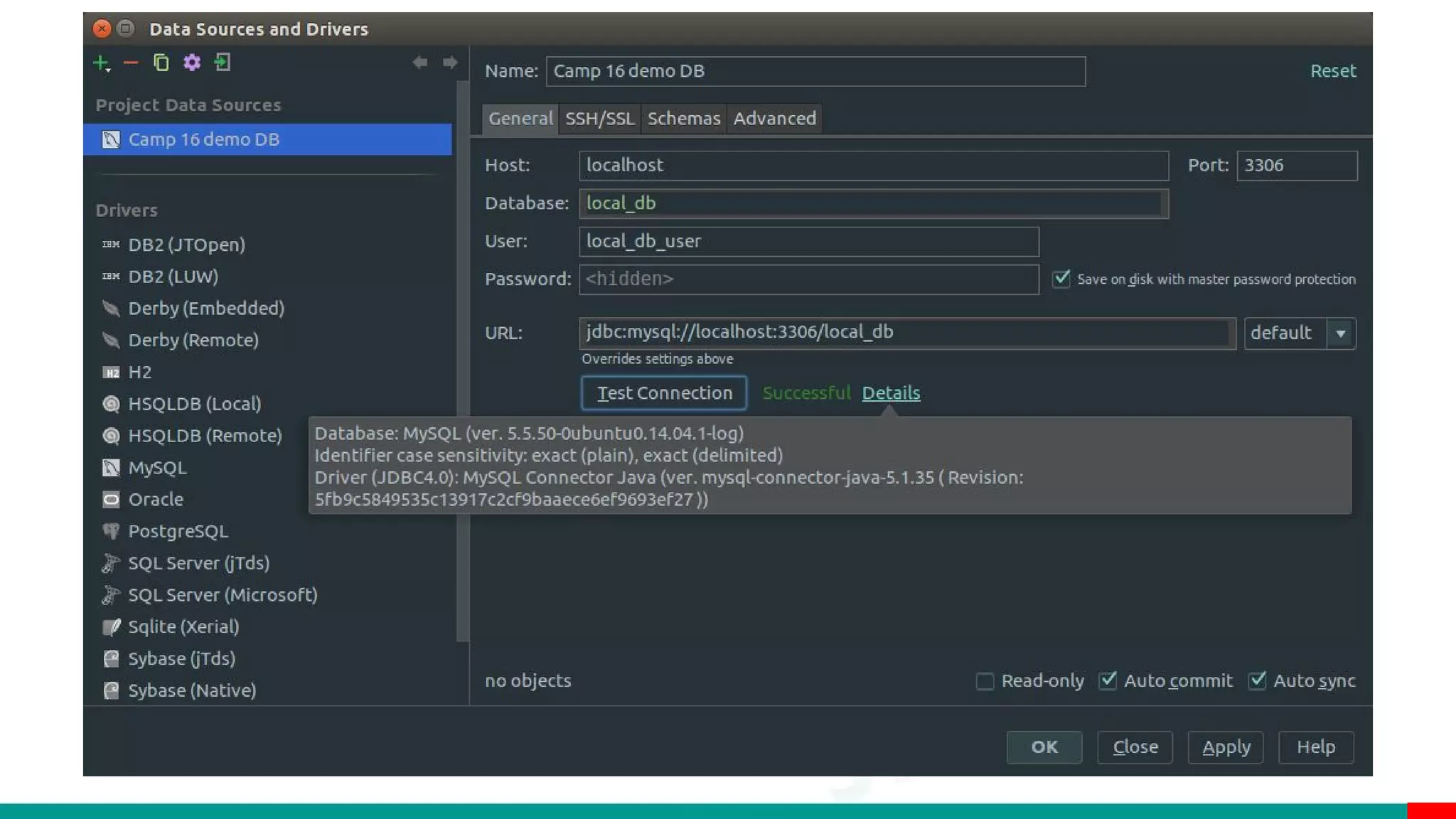Duplicate the data source via the copy icon
Viewport: 1456px width, 819px height.
click(x=161, y=63)
